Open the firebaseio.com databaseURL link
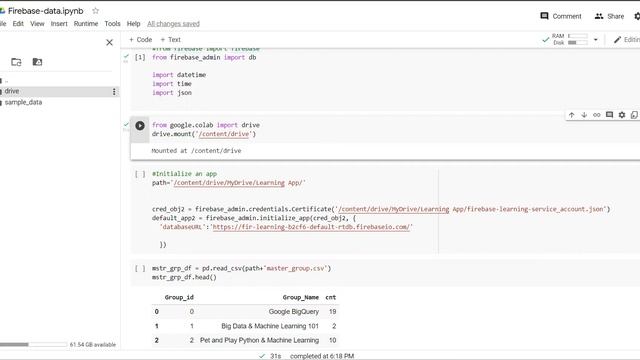The image size is (640, 360). click(311, 227)
